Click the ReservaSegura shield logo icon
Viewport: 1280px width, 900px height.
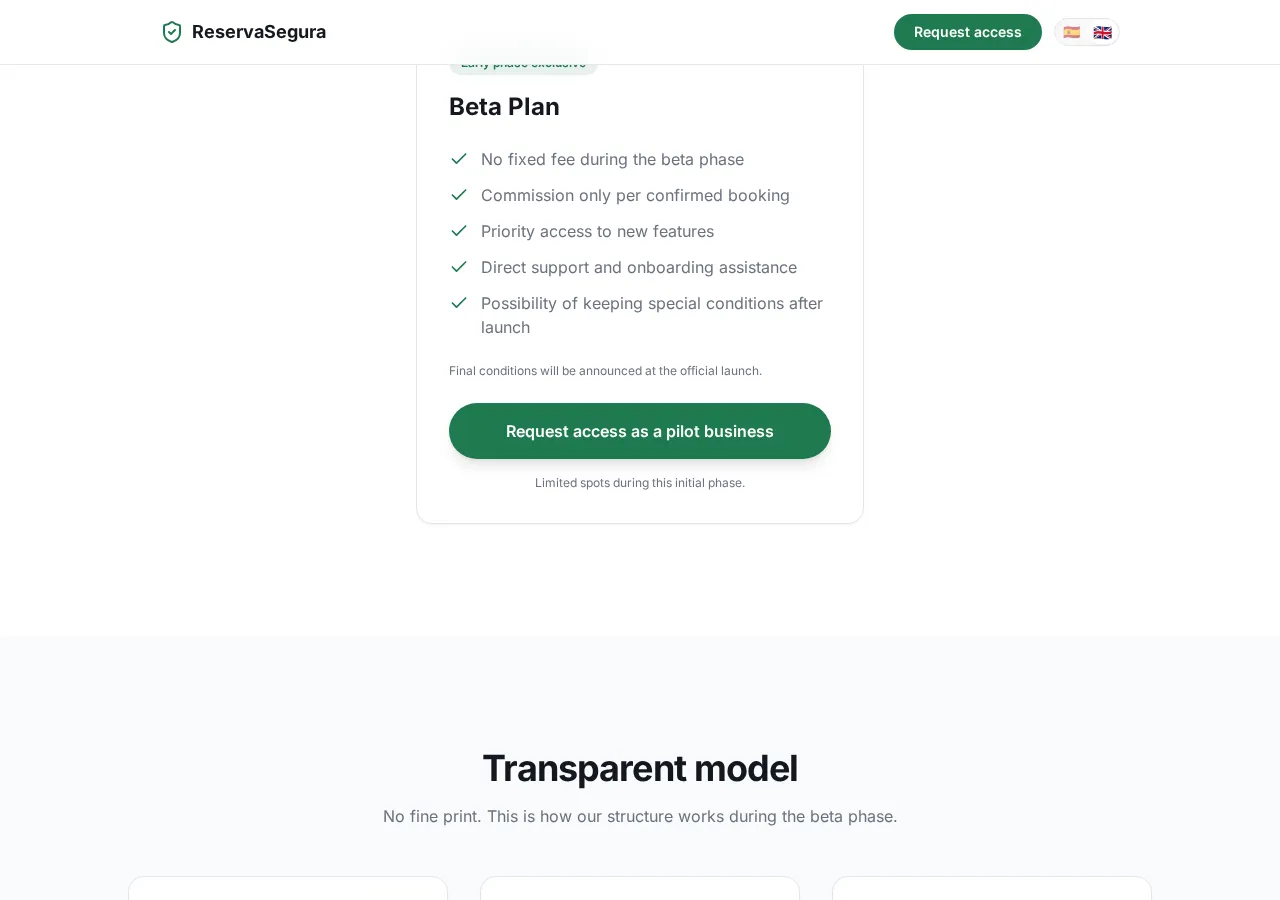[171, 32]
